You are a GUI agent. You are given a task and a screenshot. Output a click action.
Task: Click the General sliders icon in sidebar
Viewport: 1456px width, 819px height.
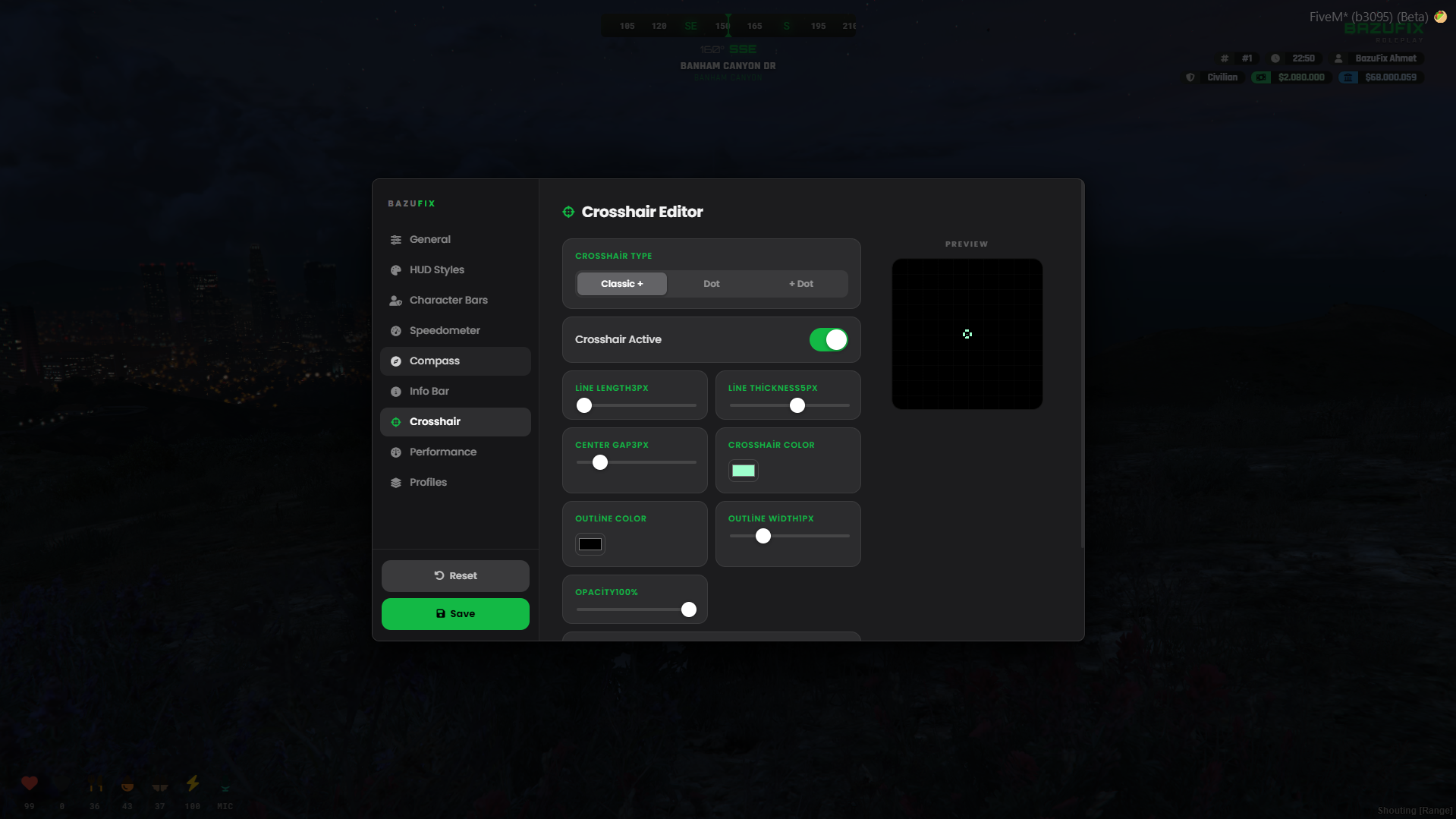pyautogui.click(x=395, y=240)
